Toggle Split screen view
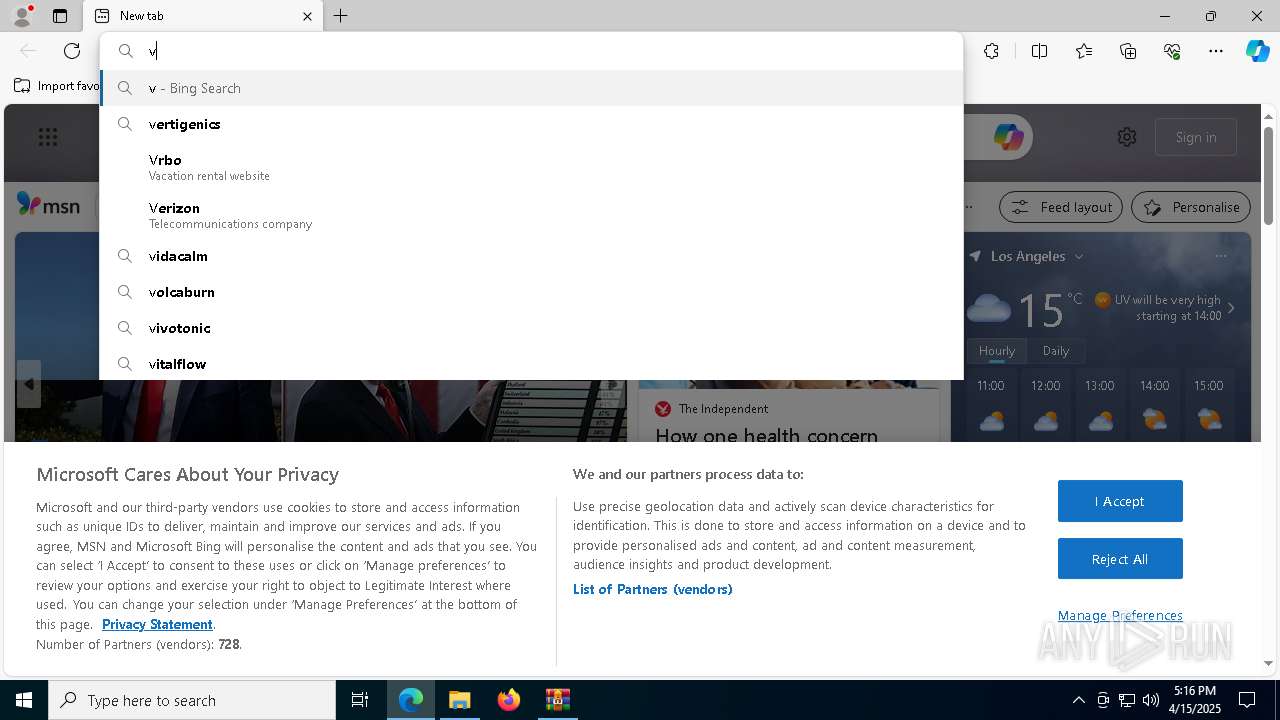 (x=1039, y=51)
